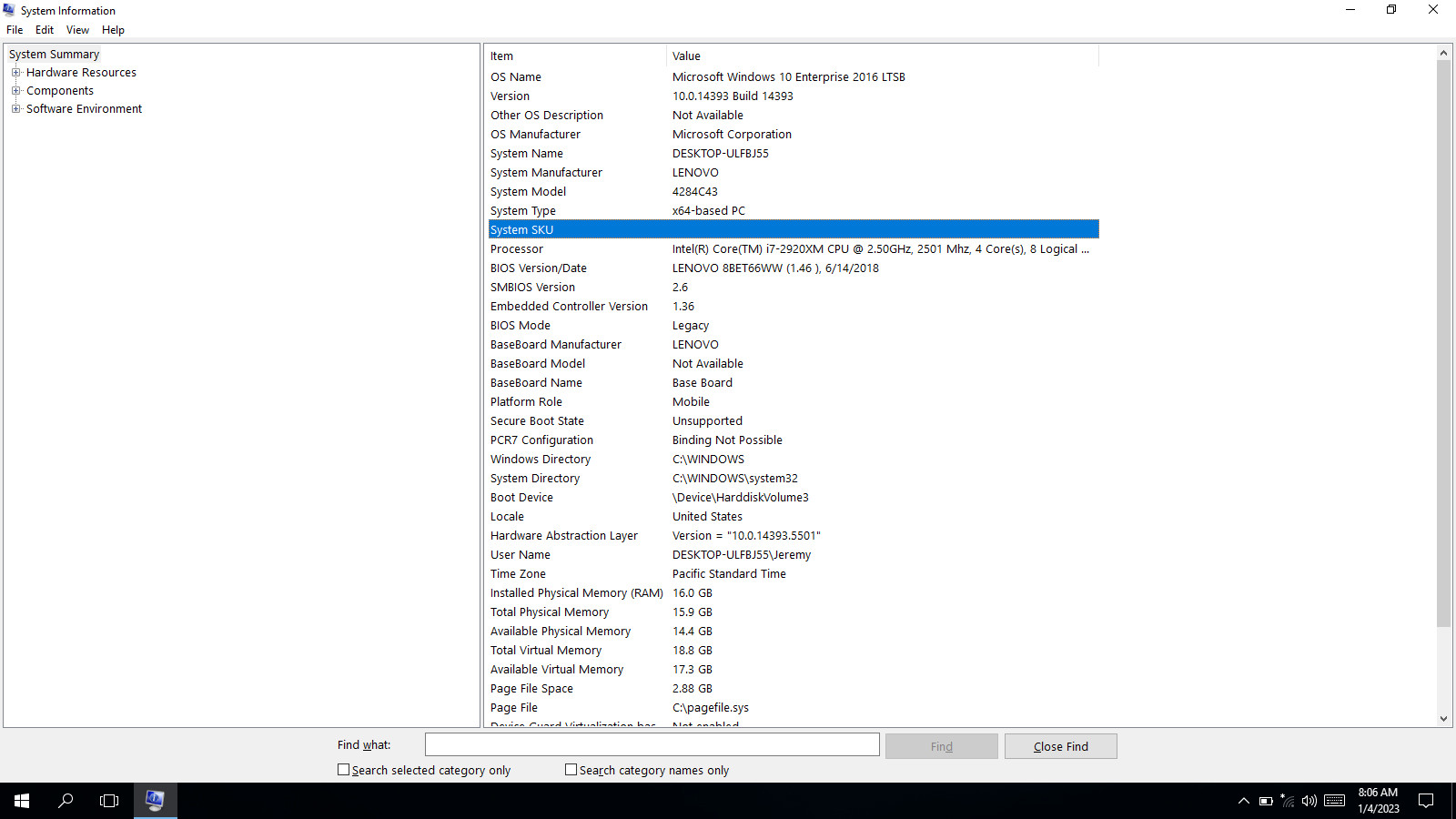
Task: Select the 'Other OS Description' row
Action: 794,116
